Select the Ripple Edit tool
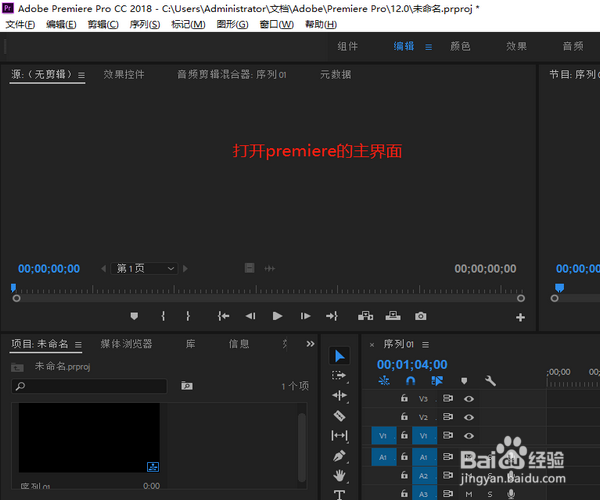 [x=339, y=396]
